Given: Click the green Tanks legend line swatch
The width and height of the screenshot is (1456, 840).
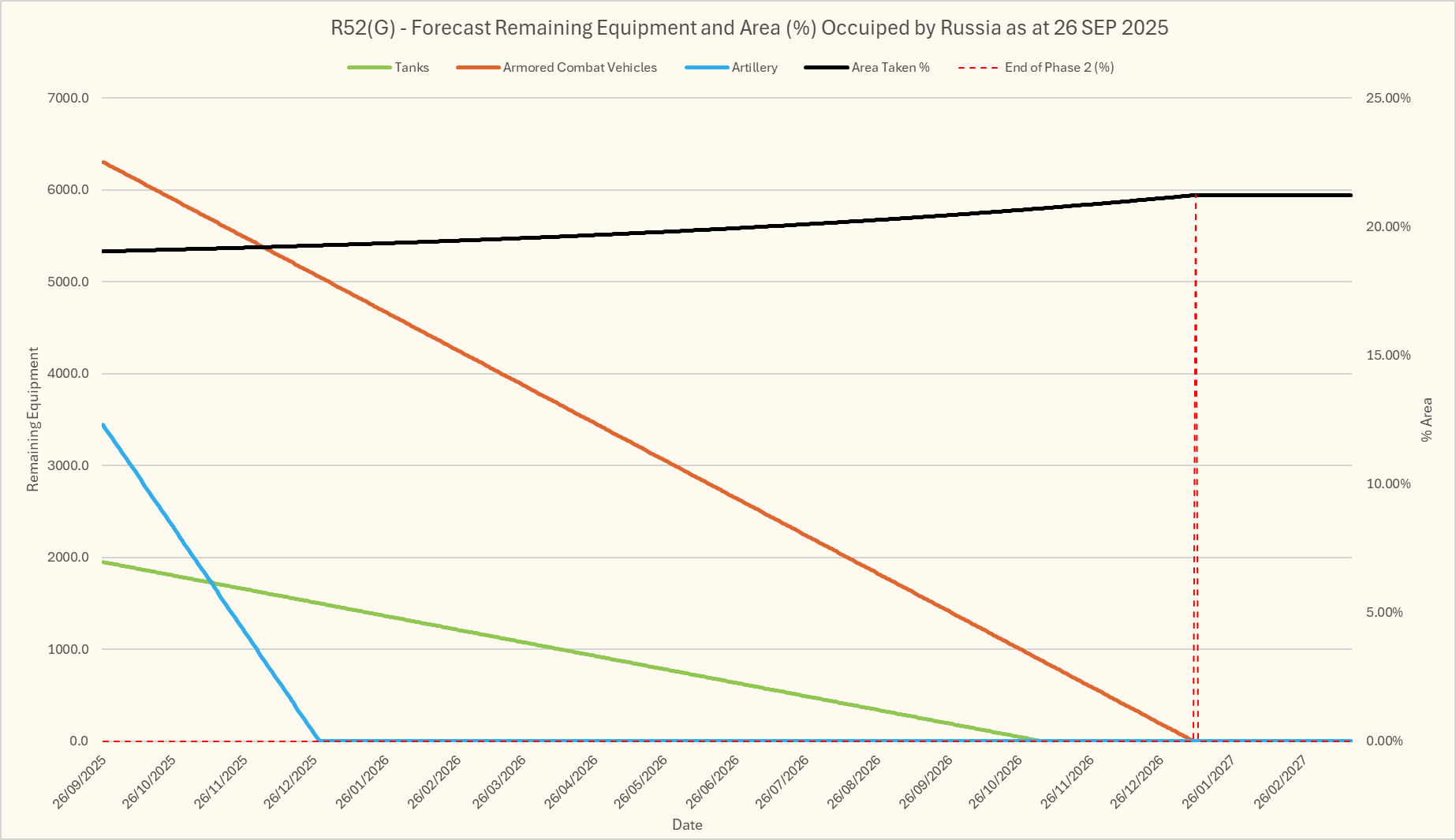Looking at the screenshot, I should [x=369, y=68].
